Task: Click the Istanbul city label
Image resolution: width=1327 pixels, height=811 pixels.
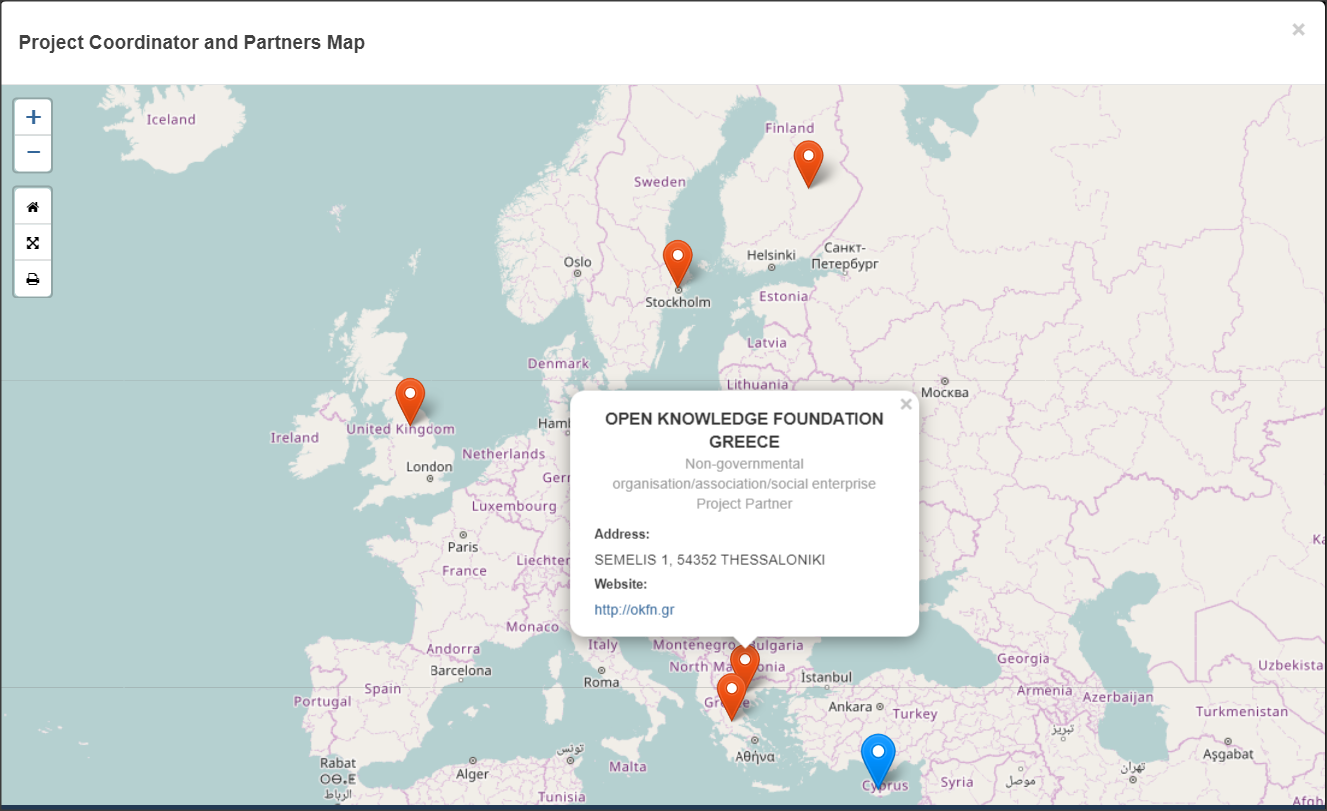Action: click(x=826, y=678)
